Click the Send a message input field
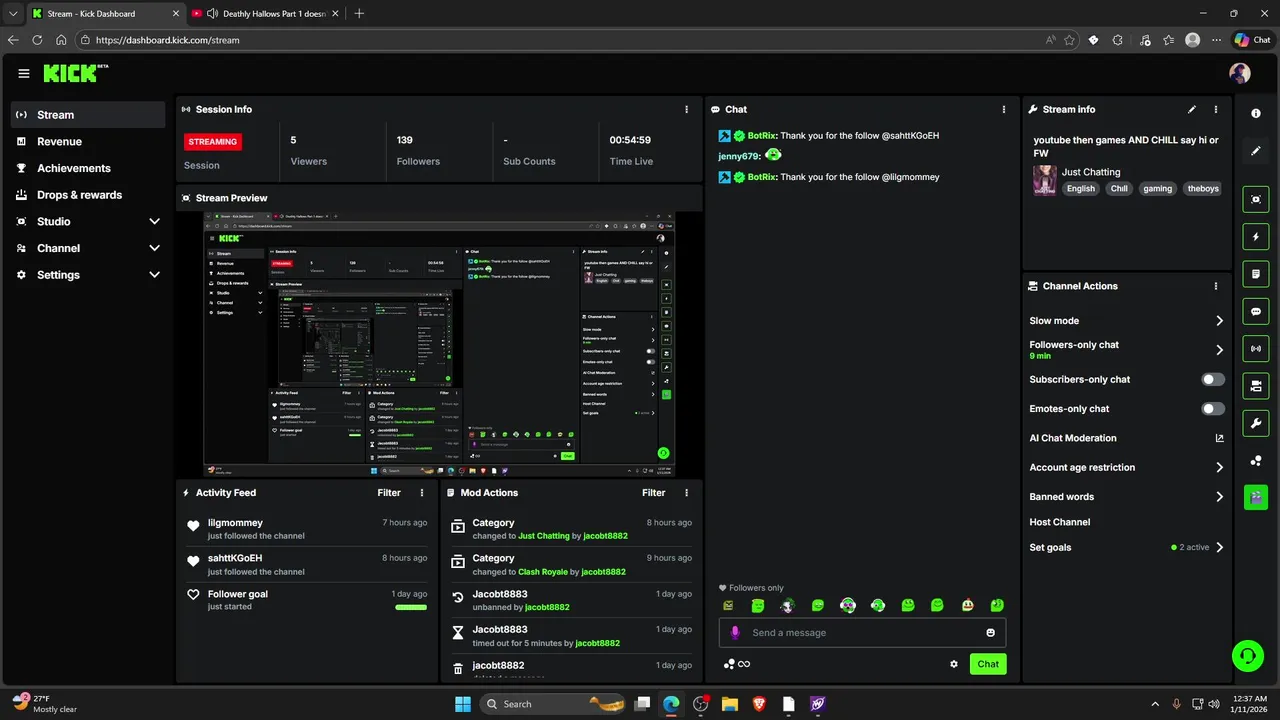Viewport: 1280px width, 720px height. click(862, 633)
